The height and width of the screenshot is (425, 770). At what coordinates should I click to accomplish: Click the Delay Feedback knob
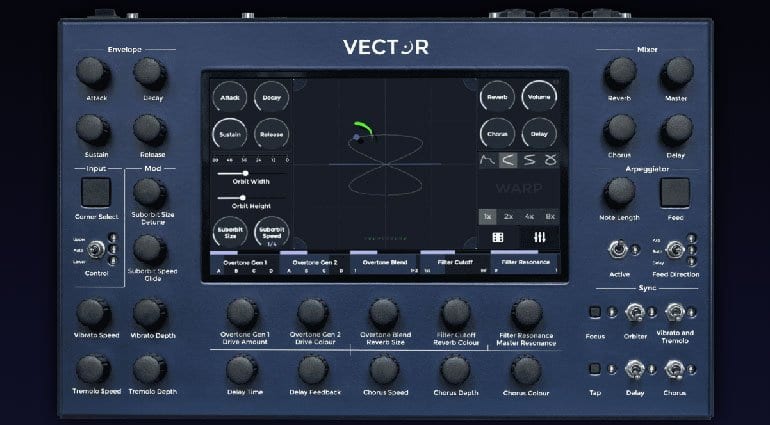point(313,370)
